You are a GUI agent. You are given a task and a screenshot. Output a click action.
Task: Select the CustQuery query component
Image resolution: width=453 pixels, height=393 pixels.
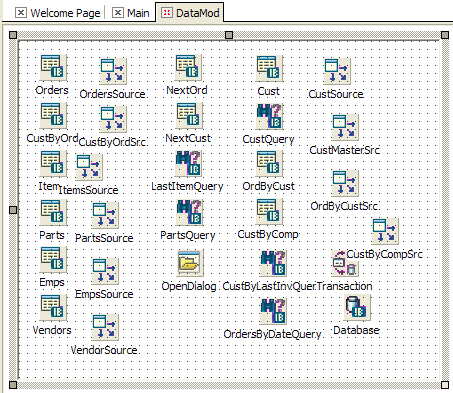[x=269, y=116]
